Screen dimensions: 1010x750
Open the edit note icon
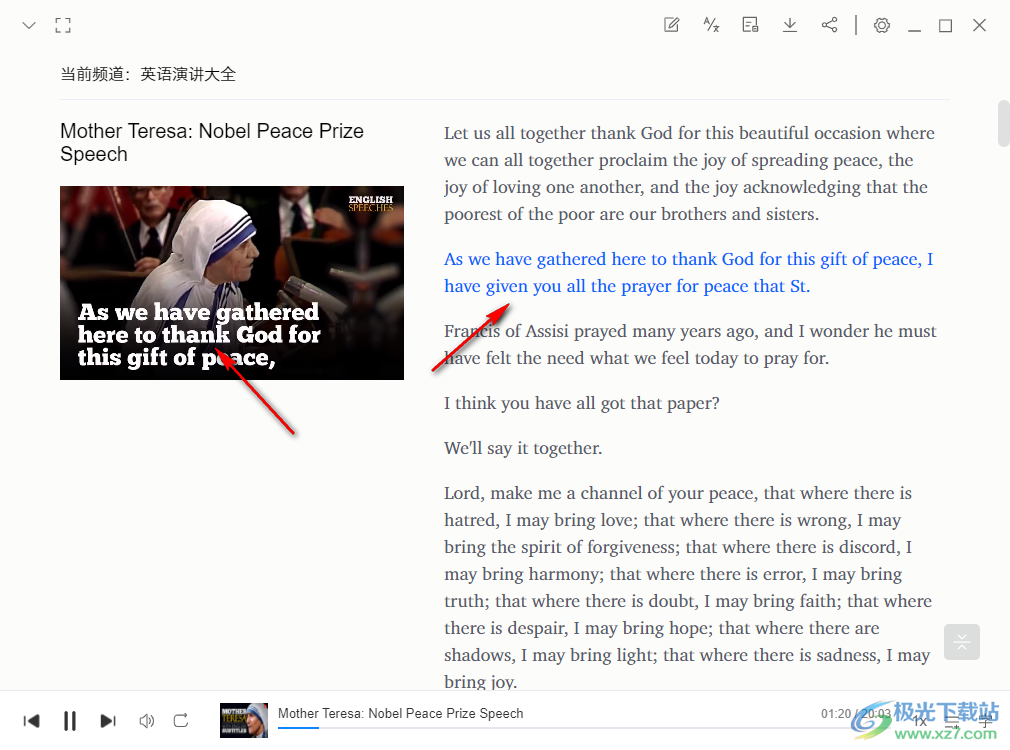coord(672,25)
